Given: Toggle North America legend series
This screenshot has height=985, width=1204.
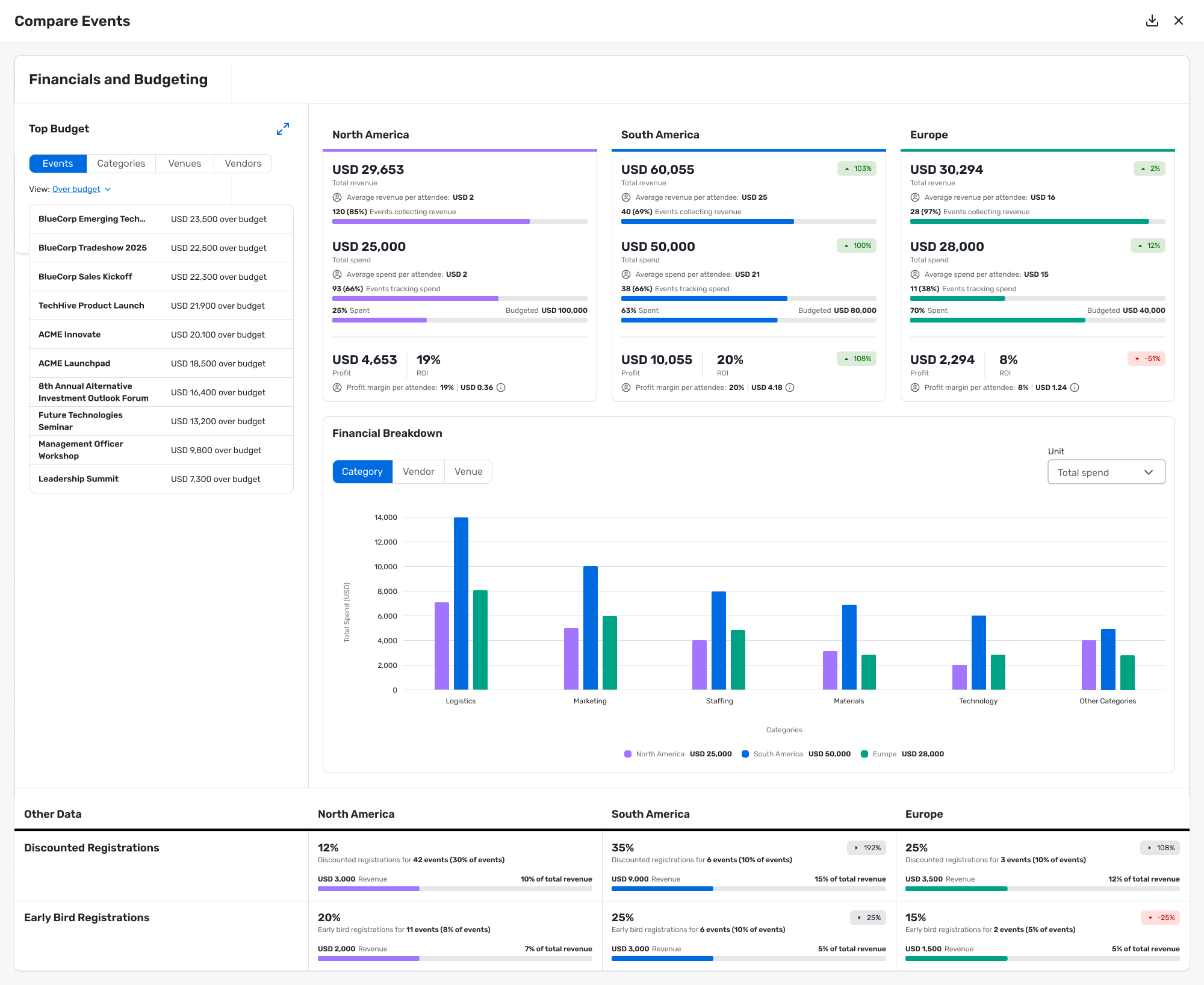Looking at the screenshot, I should tap(659, 754).
